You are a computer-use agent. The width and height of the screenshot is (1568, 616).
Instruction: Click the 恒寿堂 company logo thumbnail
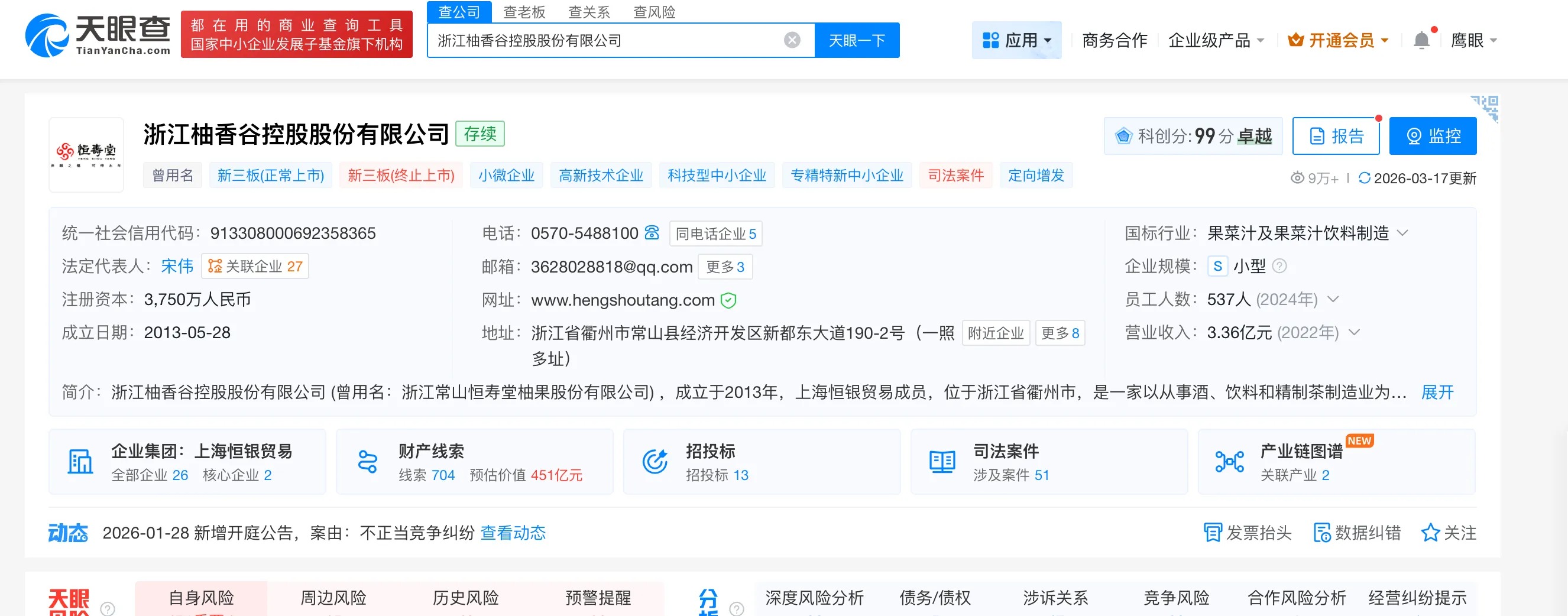(86, 155)
